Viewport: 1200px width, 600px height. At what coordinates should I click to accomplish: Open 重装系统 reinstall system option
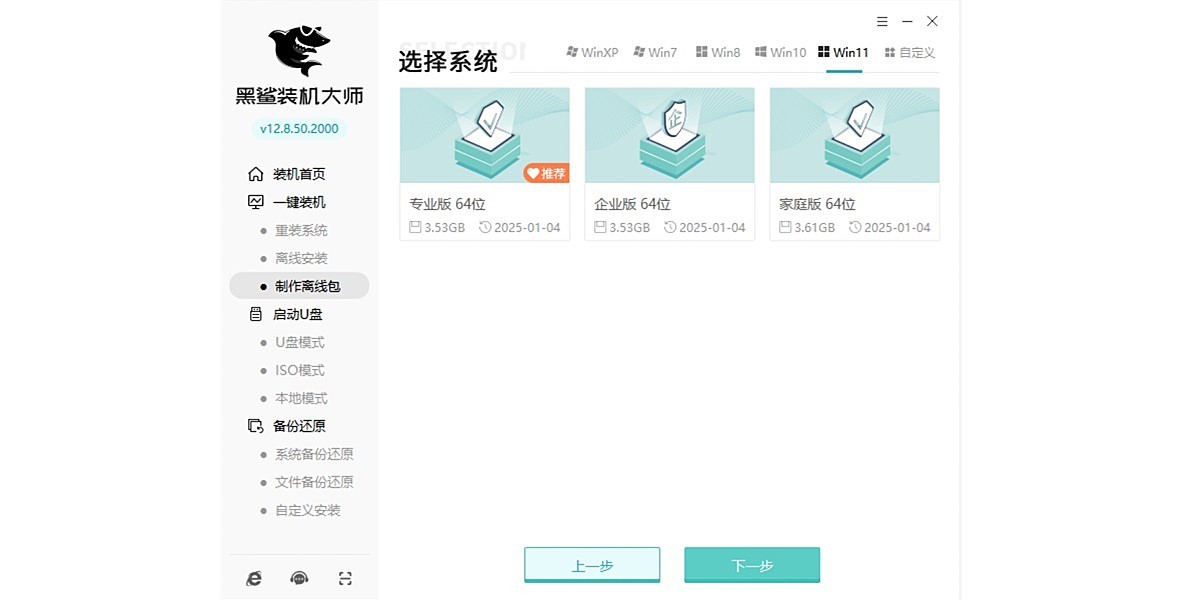[302, 230]
